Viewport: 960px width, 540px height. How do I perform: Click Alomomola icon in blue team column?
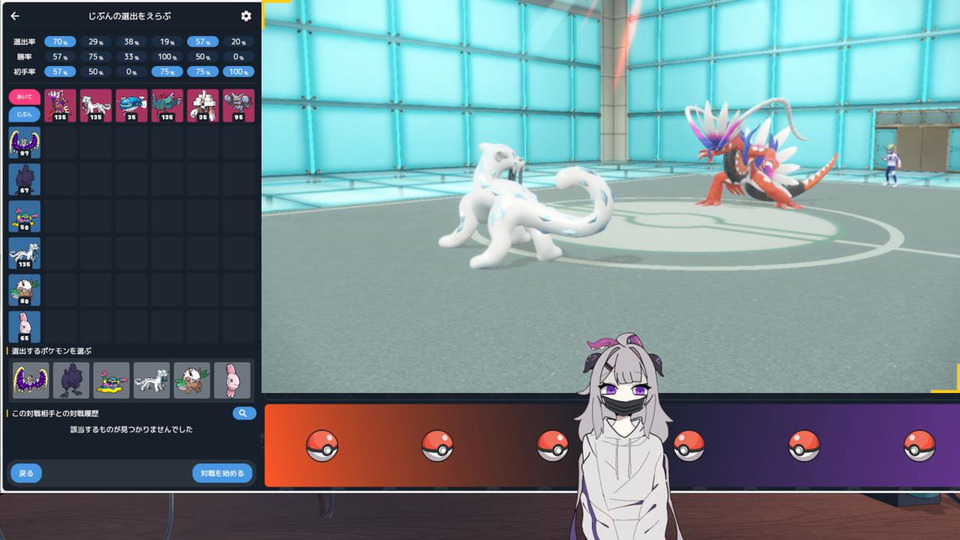point(24,327)
